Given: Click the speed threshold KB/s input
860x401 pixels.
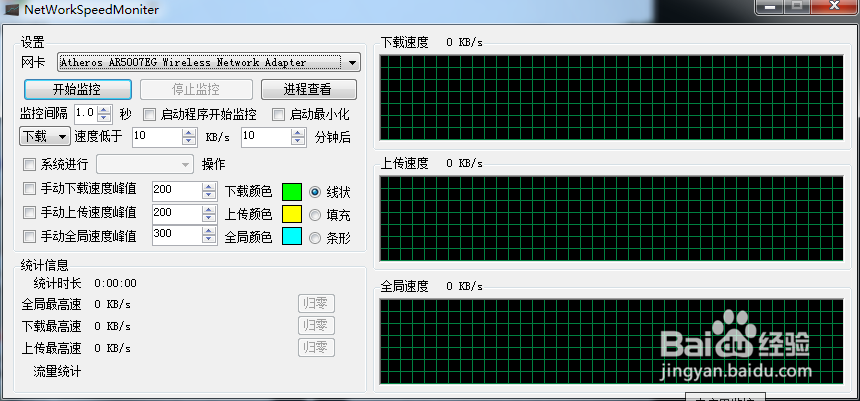Looking at the screenshot, I should coord(157,137).
